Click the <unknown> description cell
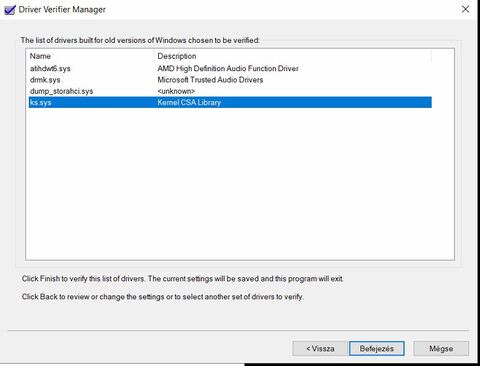This screenshot has height=366, width=480. click(176, 91)
